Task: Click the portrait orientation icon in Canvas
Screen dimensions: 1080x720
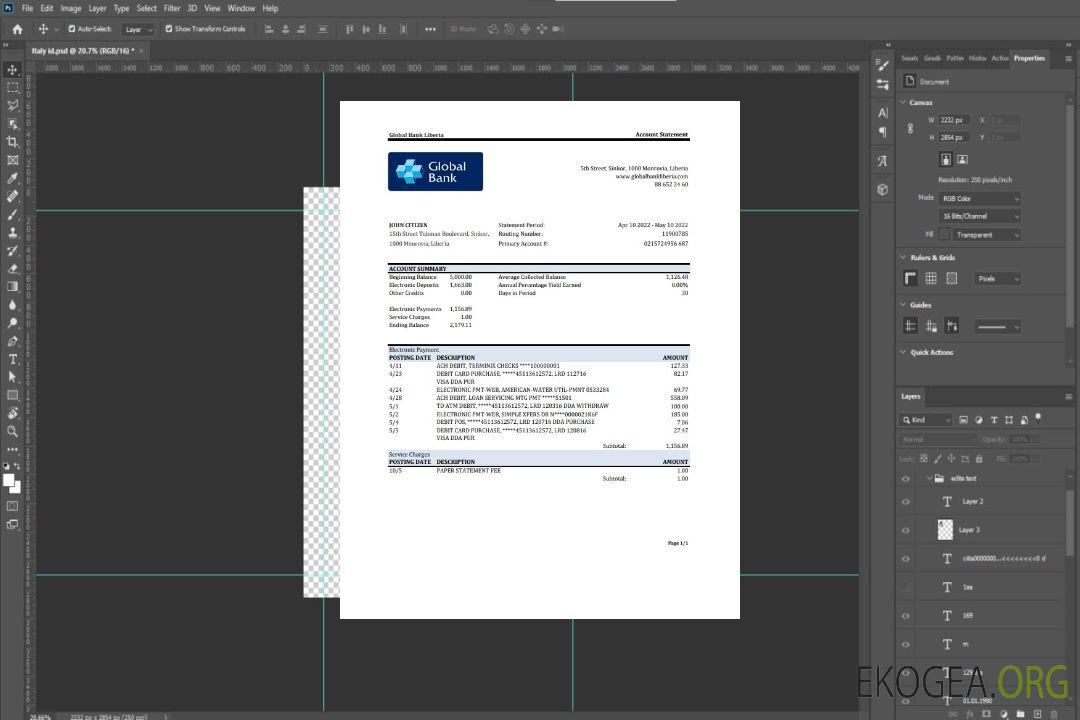Action: [945, 159]
